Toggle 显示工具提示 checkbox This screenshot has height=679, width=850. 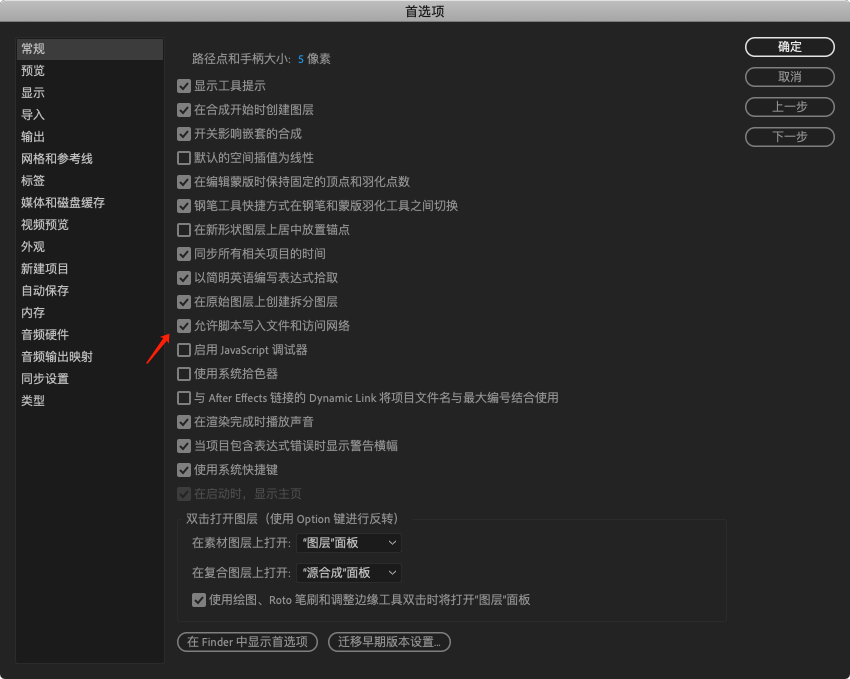(x=184, y=86)
